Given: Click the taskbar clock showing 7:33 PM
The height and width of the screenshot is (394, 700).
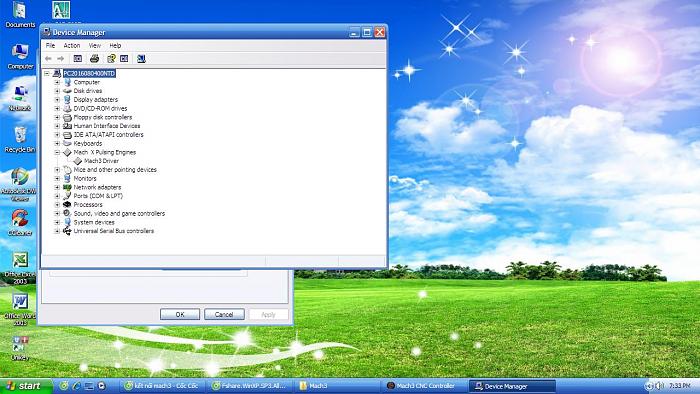Looking at the screenshot, I should (680, 386).
